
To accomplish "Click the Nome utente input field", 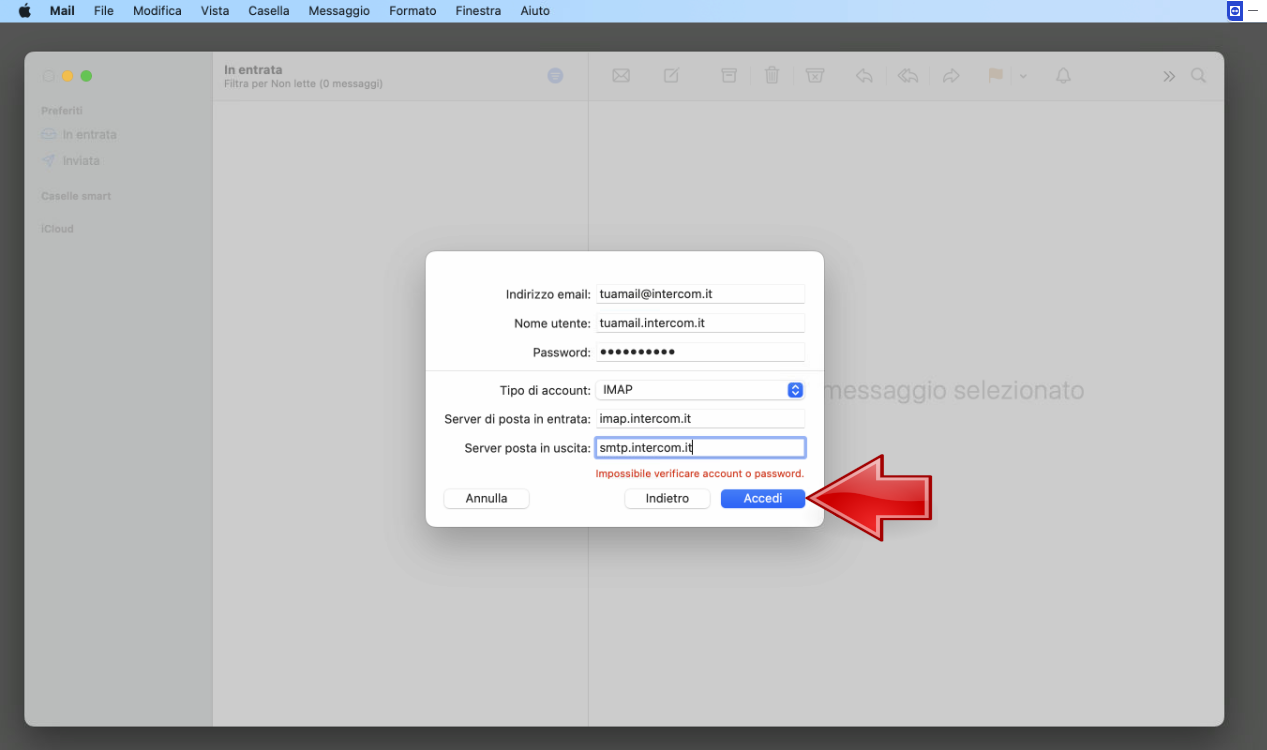I will (x=700, y=323).
